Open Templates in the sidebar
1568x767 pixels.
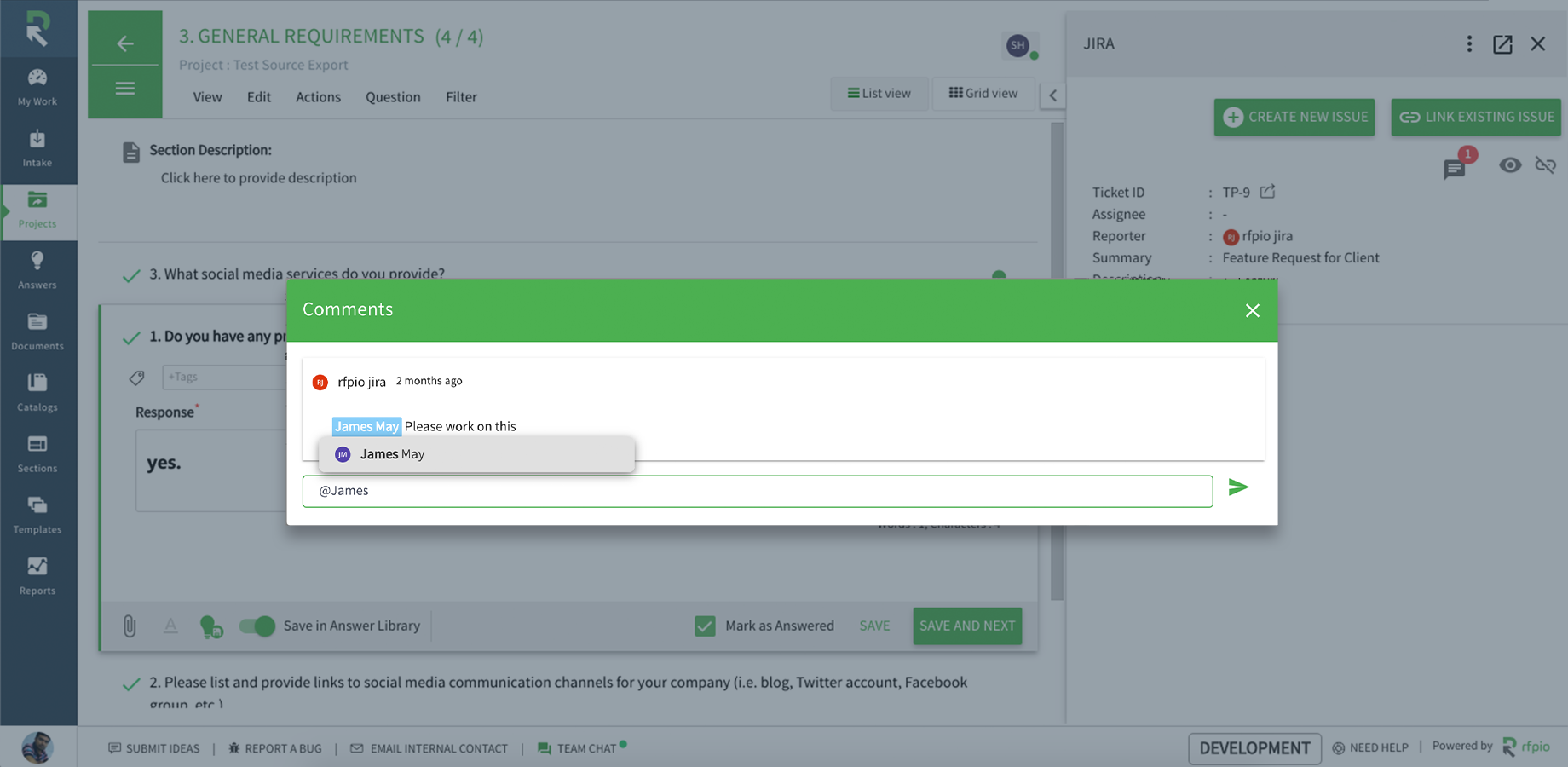(x=37, y=516)
